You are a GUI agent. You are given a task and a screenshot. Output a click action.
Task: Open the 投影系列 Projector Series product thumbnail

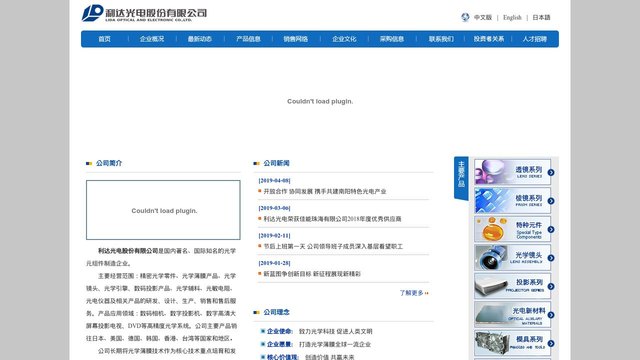(512, 287)
